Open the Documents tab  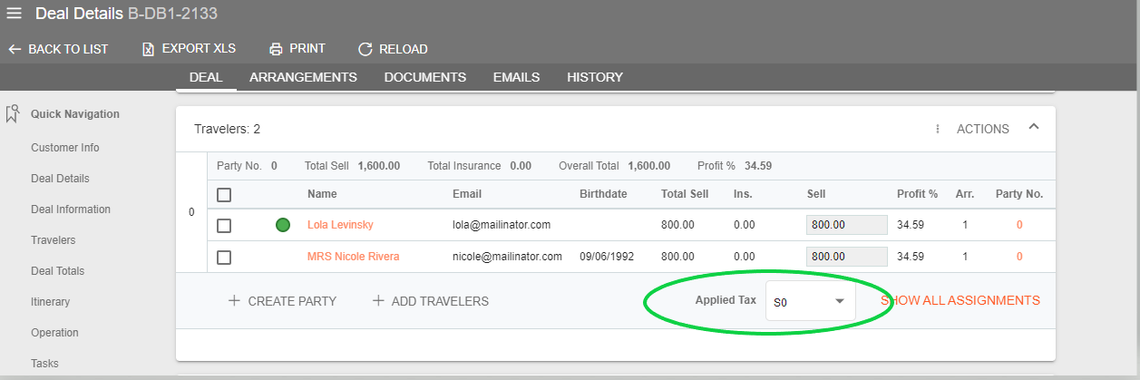[425, 77]
